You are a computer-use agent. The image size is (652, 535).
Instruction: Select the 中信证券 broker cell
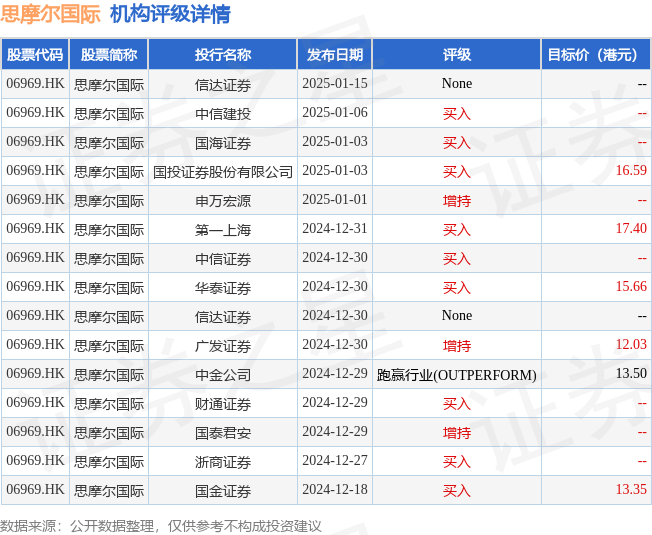click(223, 259)
